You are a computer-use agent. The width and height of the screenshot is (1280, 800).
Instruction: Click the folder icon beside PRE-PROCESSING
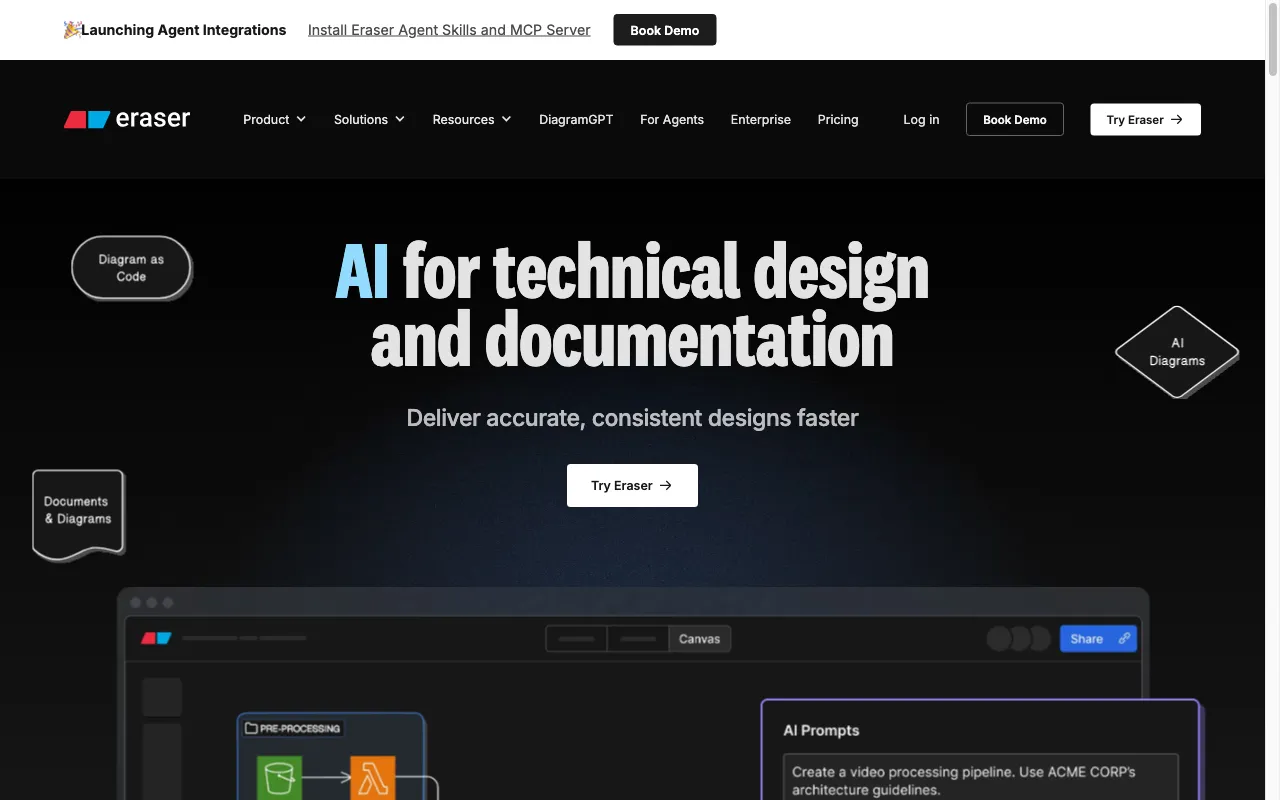click(251, 729)
